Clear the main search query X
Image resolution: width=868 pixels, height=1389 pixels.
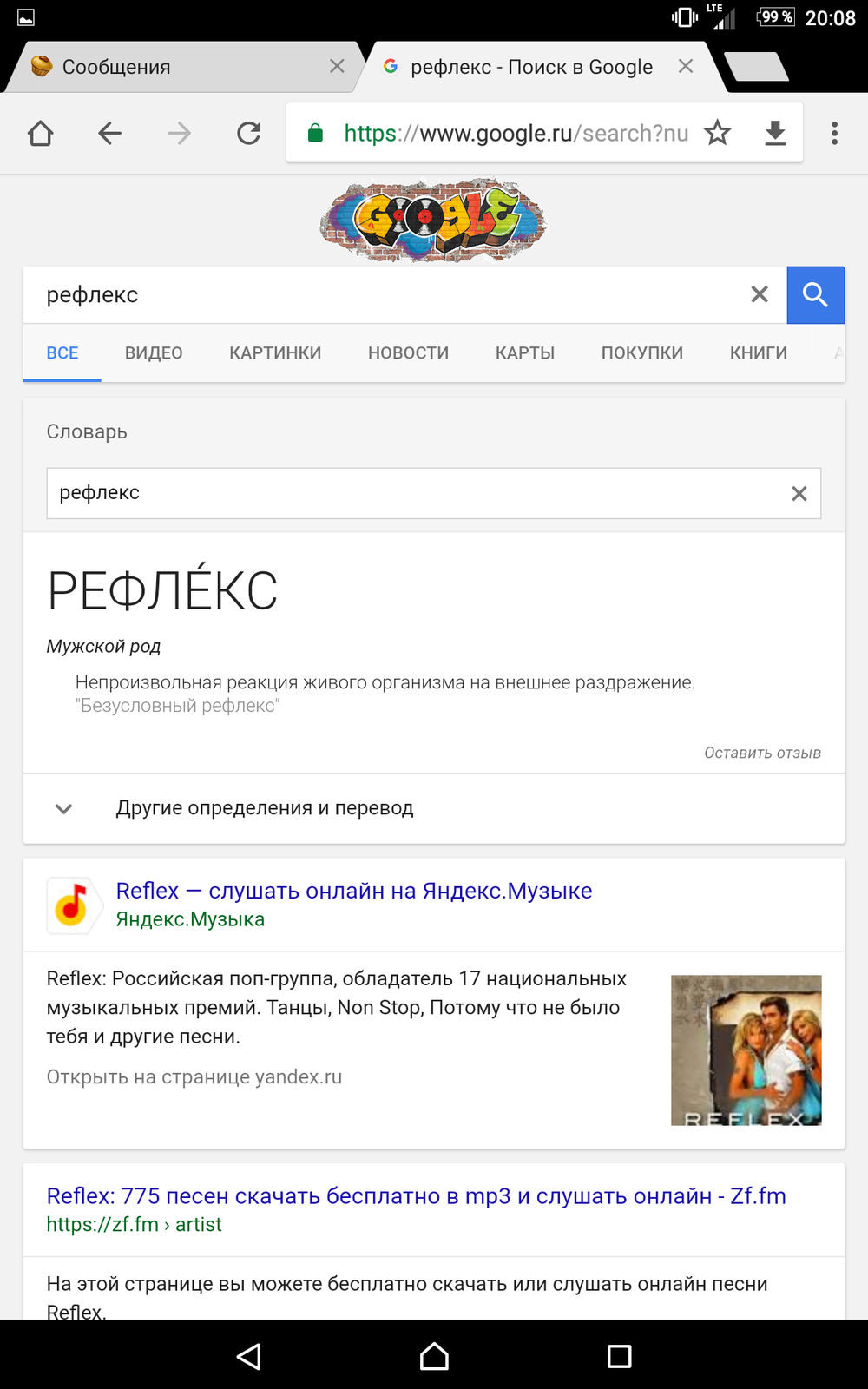[759, 294]
